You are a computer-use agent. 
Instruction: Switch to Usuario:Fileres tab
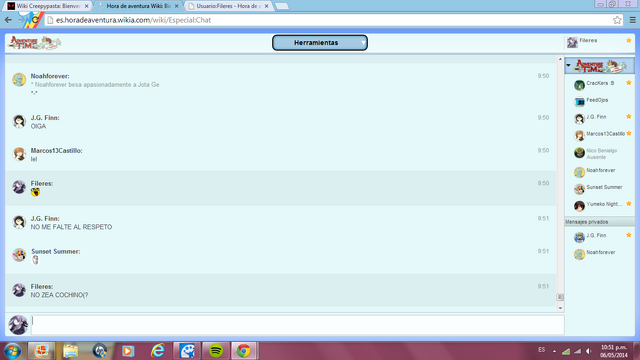[x=227, y=6]
